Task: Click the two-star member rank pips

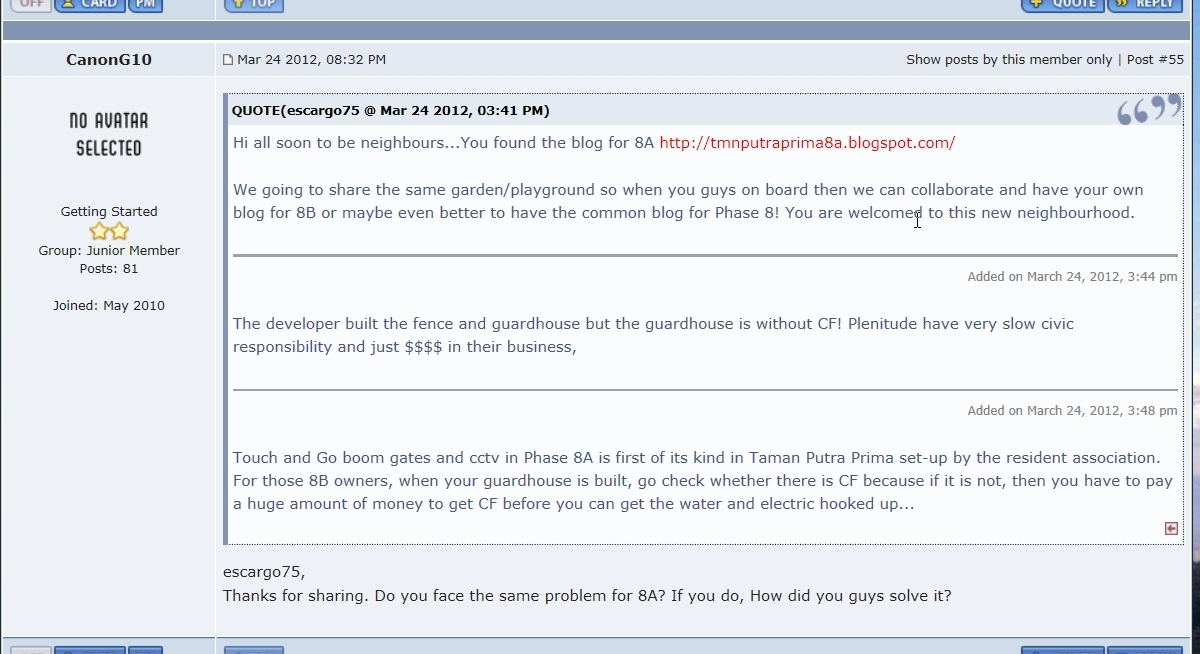Action: click(109, 231)
